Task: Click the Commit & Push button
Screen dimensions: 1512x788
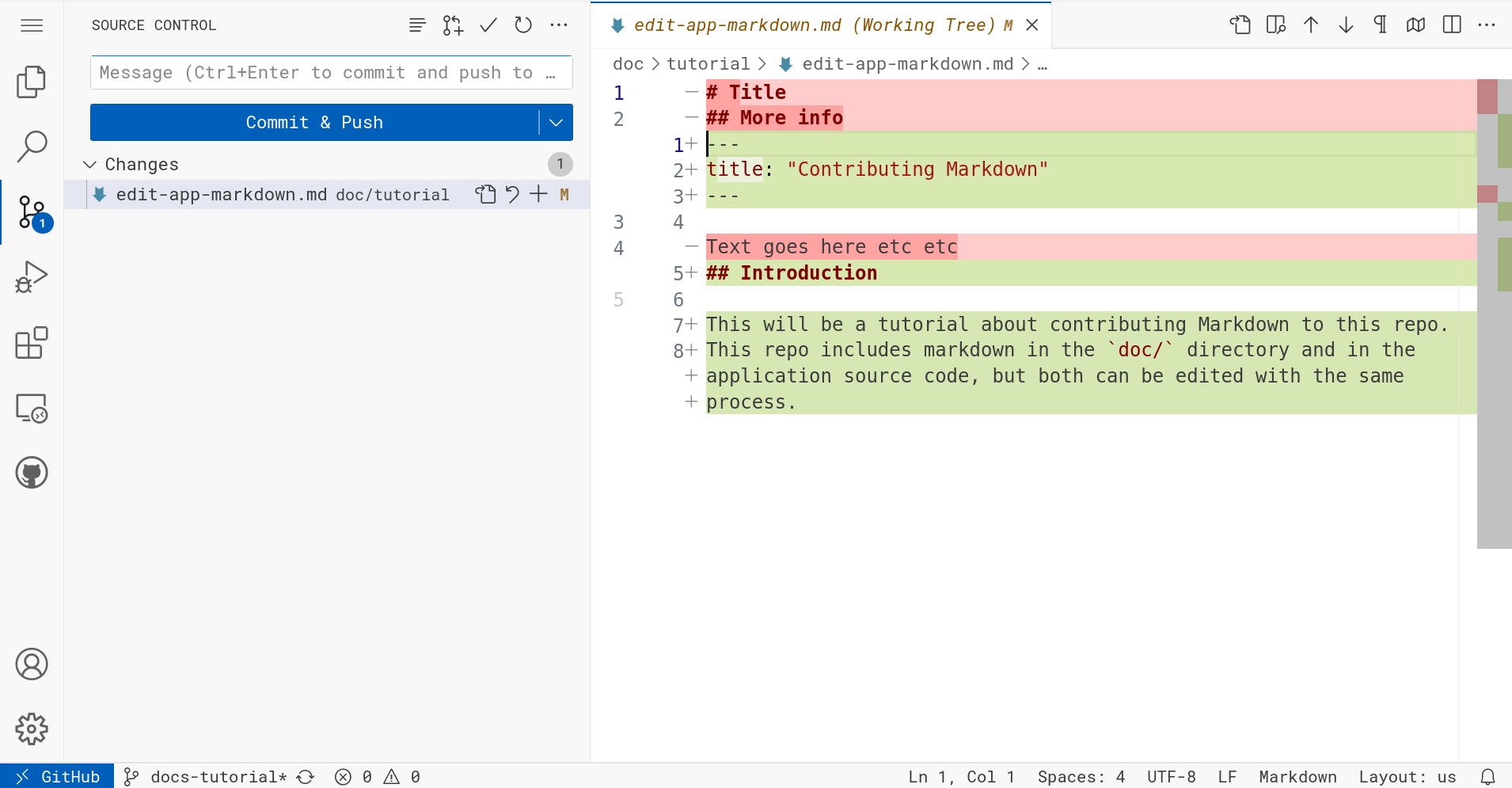Action: (314, 122)
